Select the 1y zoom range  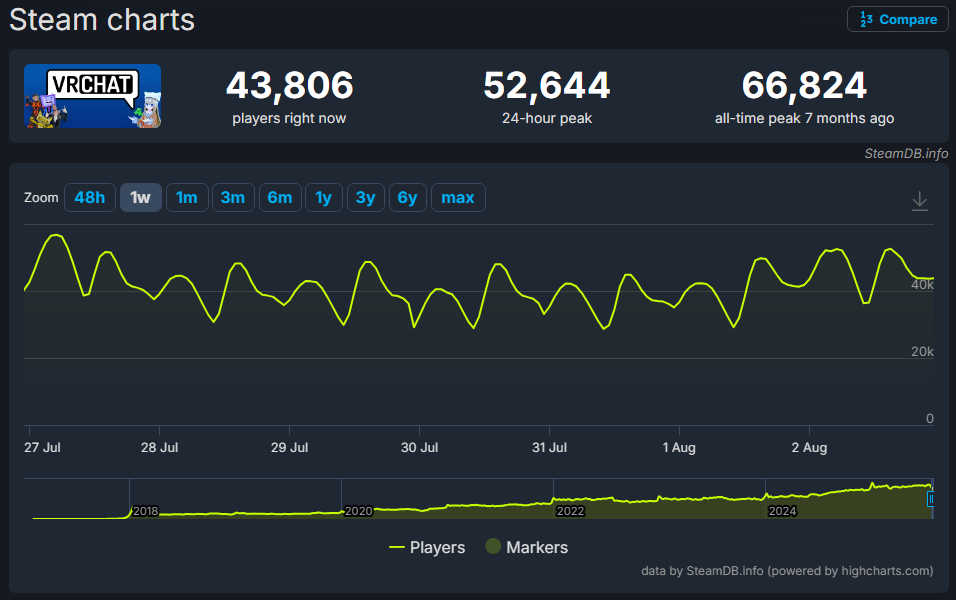323,197
